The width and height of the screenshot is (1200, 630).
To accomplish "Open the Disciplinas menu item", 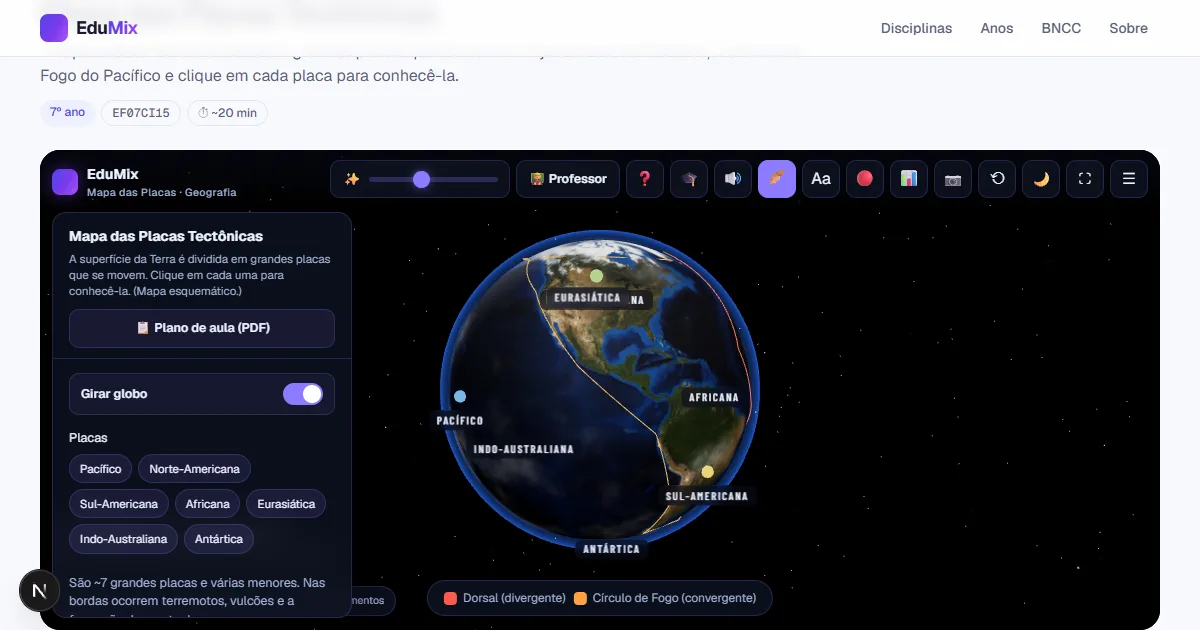I will (916, 28).
